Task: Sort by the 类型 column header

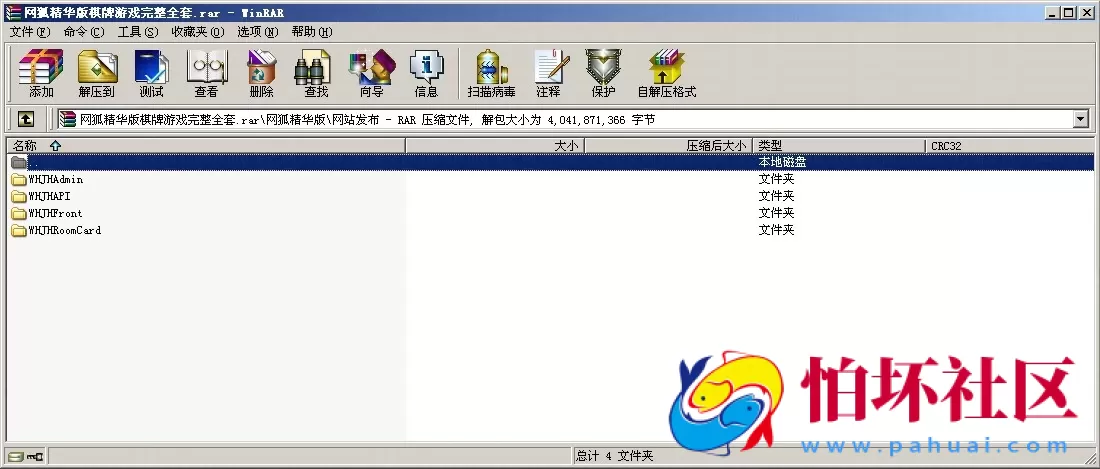Action: (839, 146)
